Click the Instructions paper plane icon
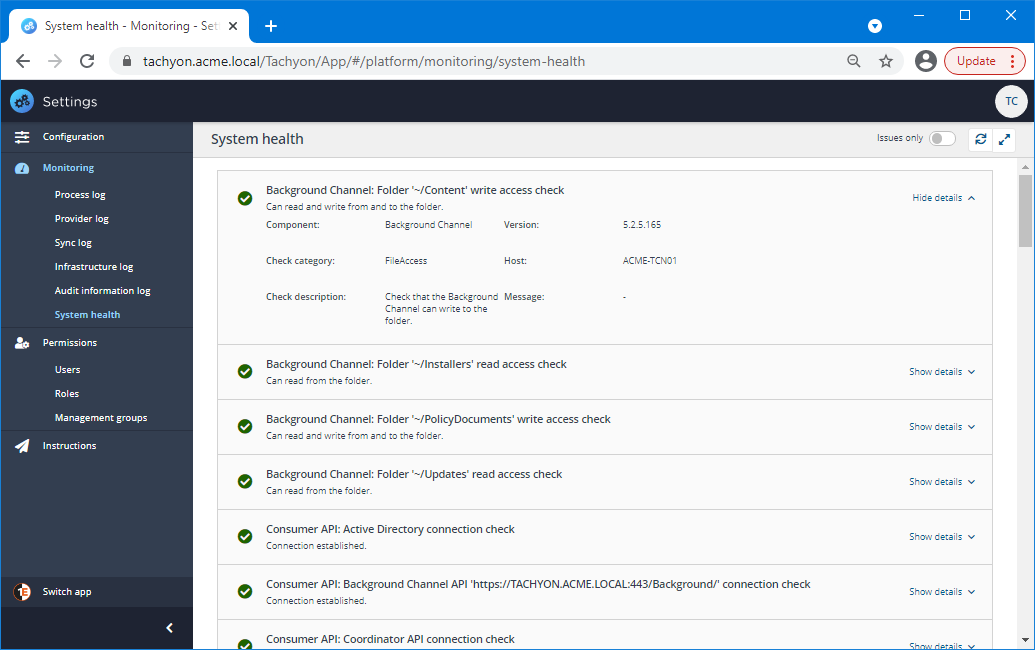The width and height of the screenshot is (1035, 650). click(22, 446)
